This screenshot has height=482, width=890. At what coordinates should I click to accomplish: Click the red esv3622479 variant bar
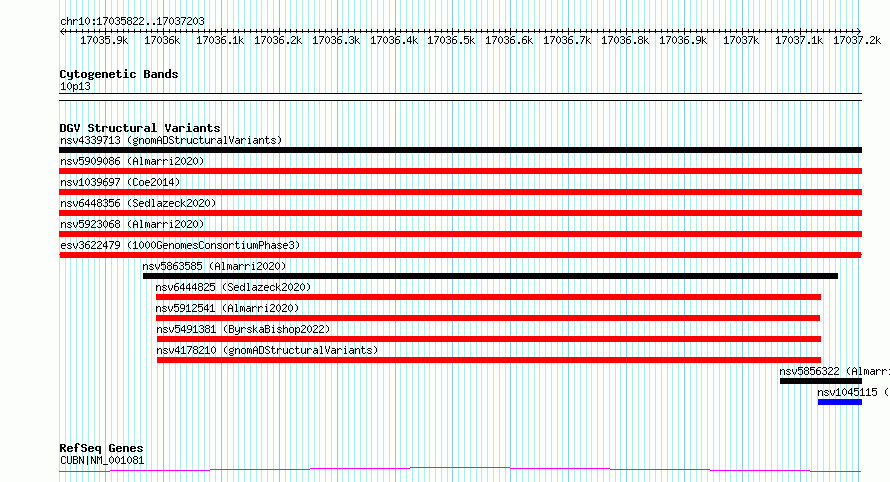[x=460, y=255]
